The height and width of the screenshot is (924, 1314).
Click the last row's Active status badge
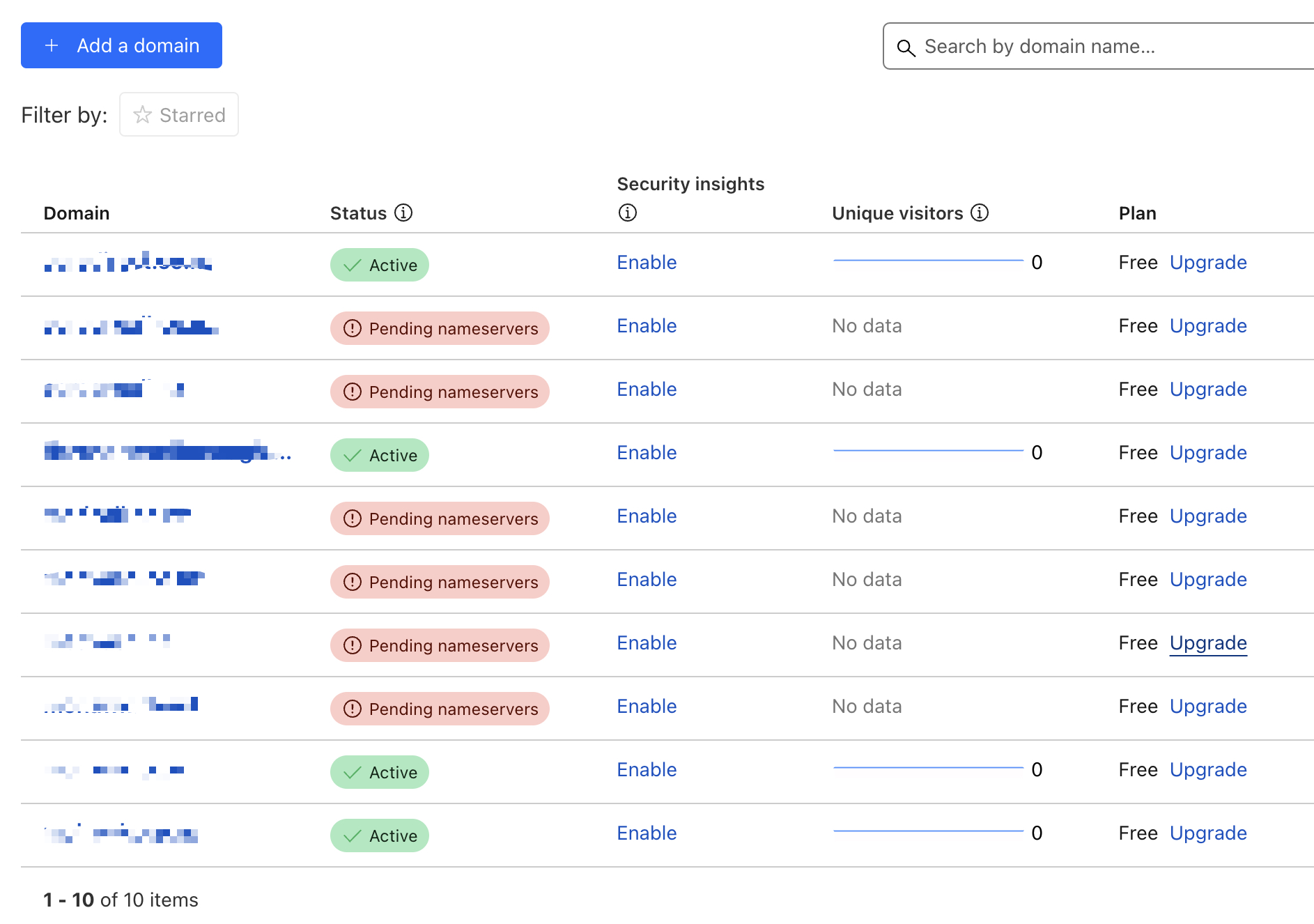(379, 836)
